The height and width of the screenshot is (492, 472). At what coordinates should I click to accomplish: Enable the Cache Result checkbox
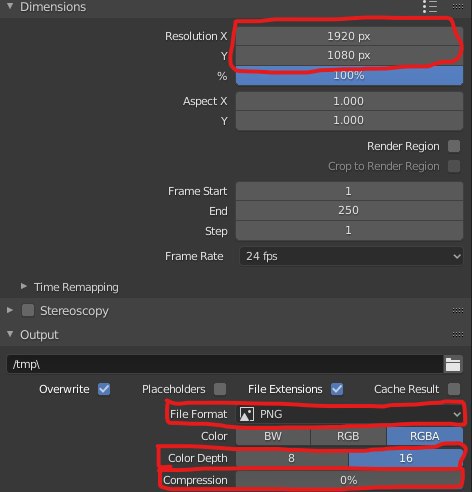(x=454, y=389)
